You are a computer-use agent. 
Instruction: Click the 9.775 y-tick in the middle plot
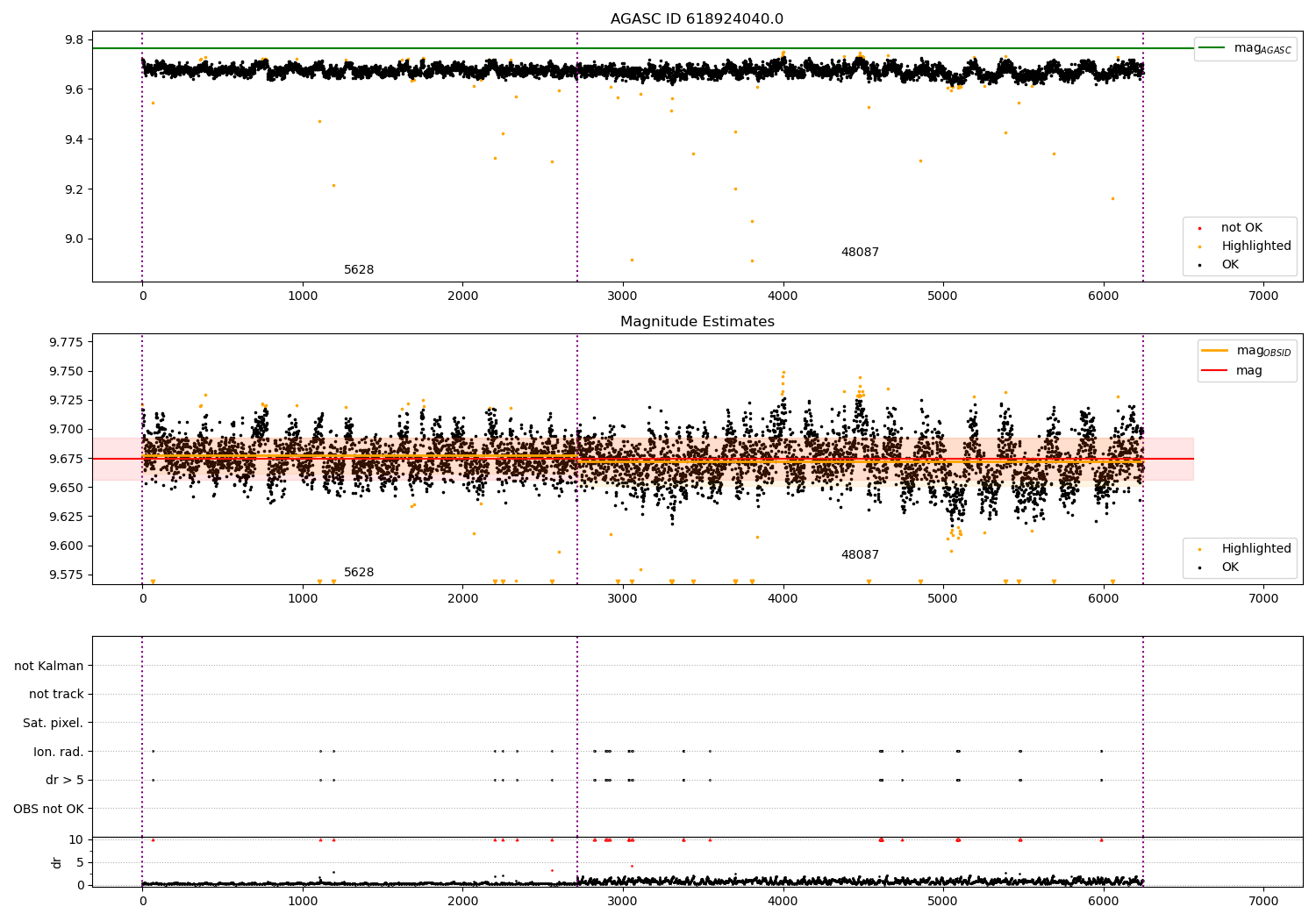point(67,342)
